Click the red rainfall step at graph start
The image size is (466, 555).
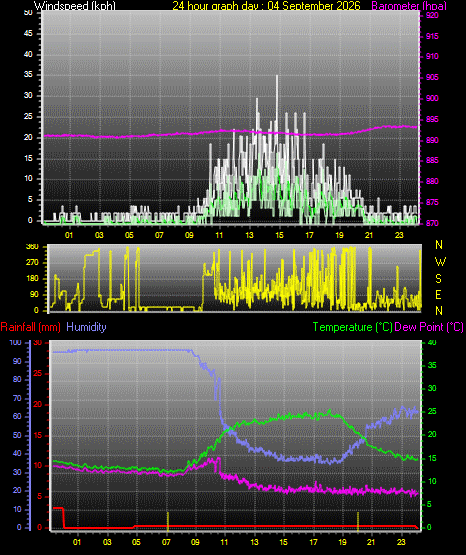pyautogui.click(x=59, y=517)
